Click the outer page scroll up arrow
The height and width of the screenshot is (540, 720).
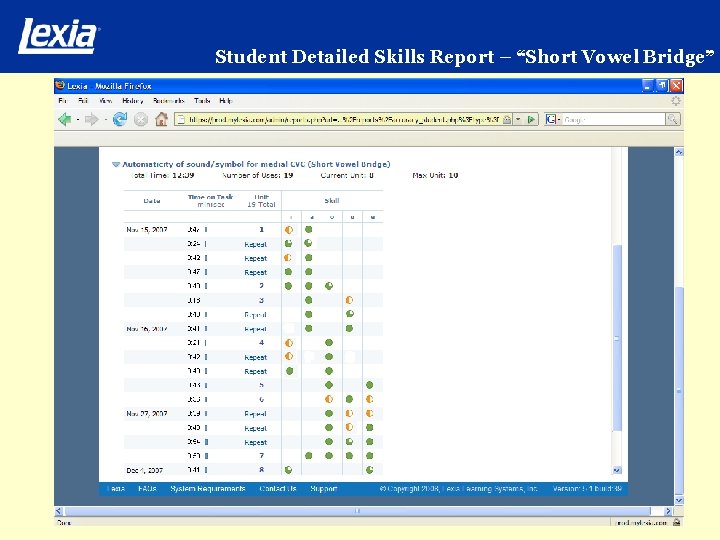(679, 152)
